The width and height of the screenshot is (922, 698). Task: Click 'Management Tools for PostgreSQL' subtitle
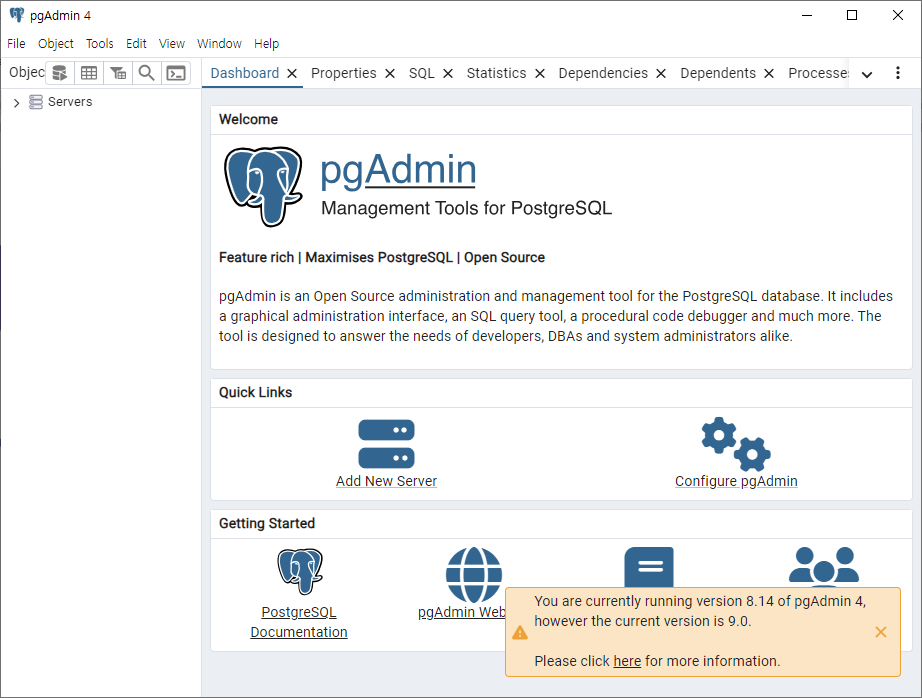466,208
